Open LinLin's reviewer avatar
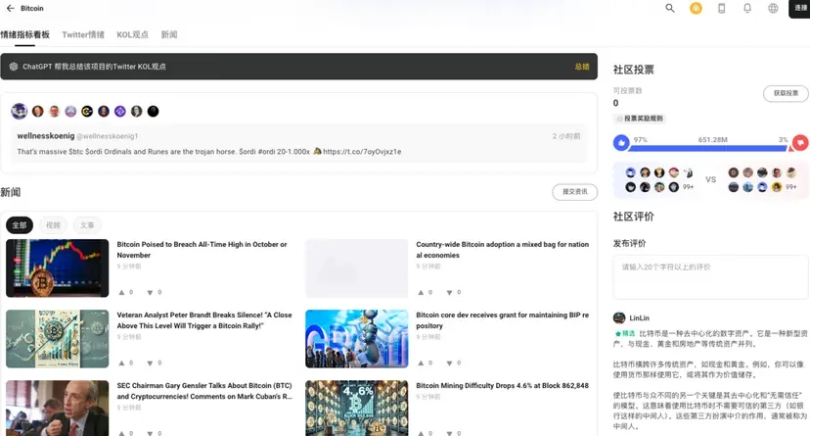 click(x=619, y=318)
